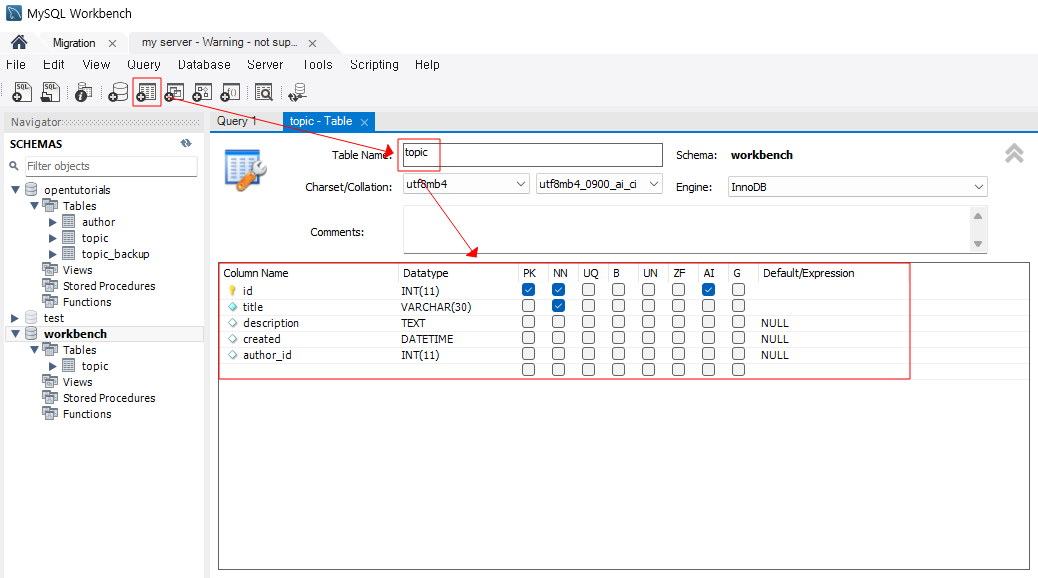Click the DATETIME datatype cell
The image size is (1038, 578).
point(427,339)
